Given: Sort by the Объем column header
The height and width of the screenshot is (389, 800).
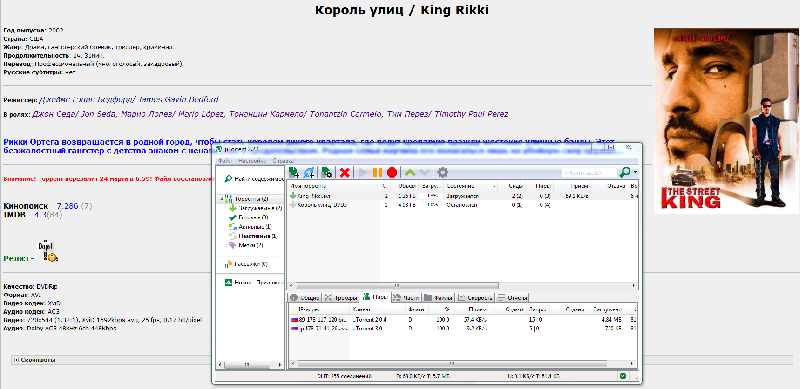Looking at the screenshot, I should [x=406, y=186].
